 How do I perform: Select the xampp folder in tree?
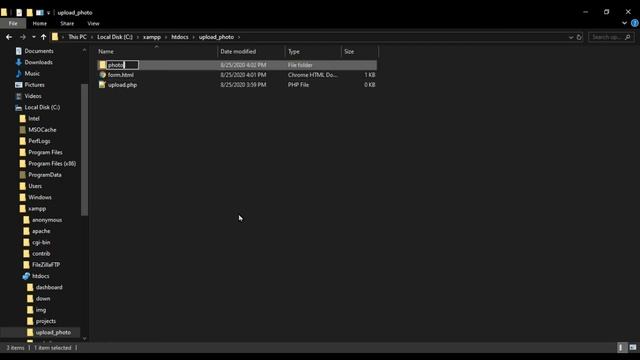[x=37, y=209]
